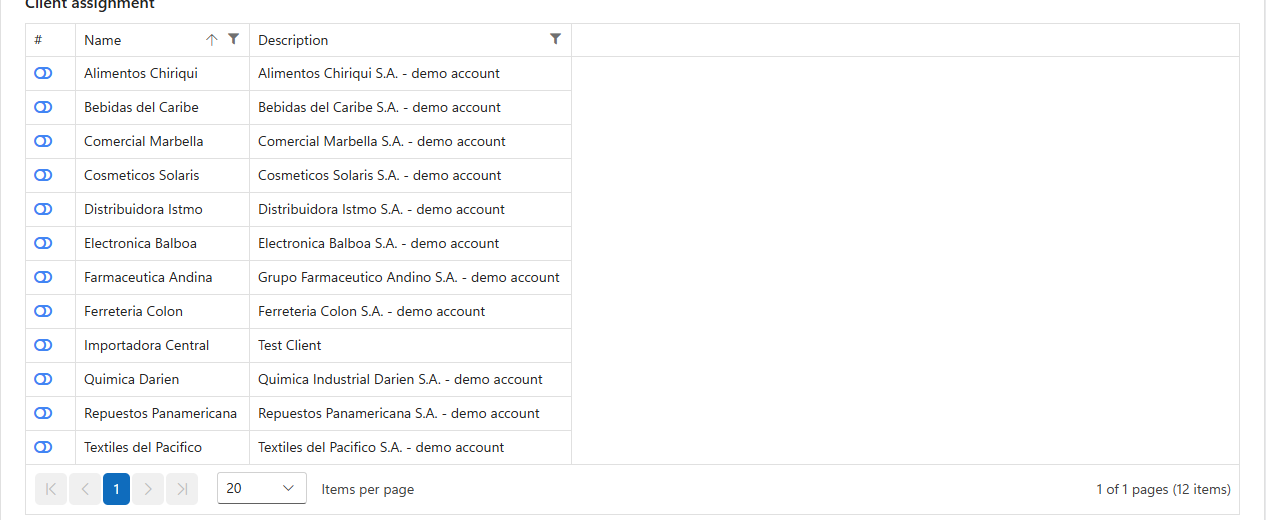This screenshot has width=1266, height=520.
Task: Open the Name column filter
Action: 234,39
